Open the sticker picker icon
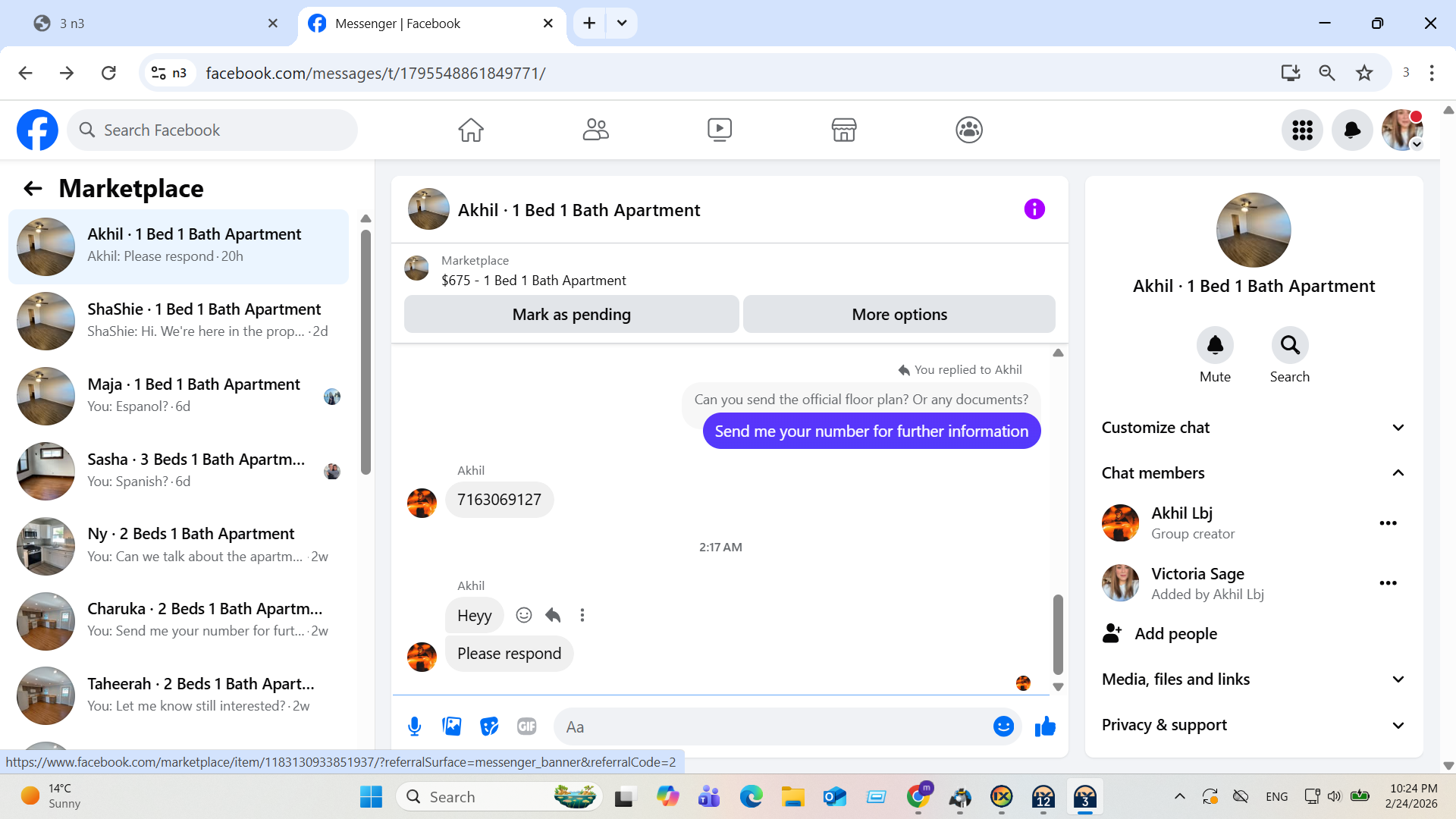Viewport: 1456px width, 819px height. [x=489, y=726]
